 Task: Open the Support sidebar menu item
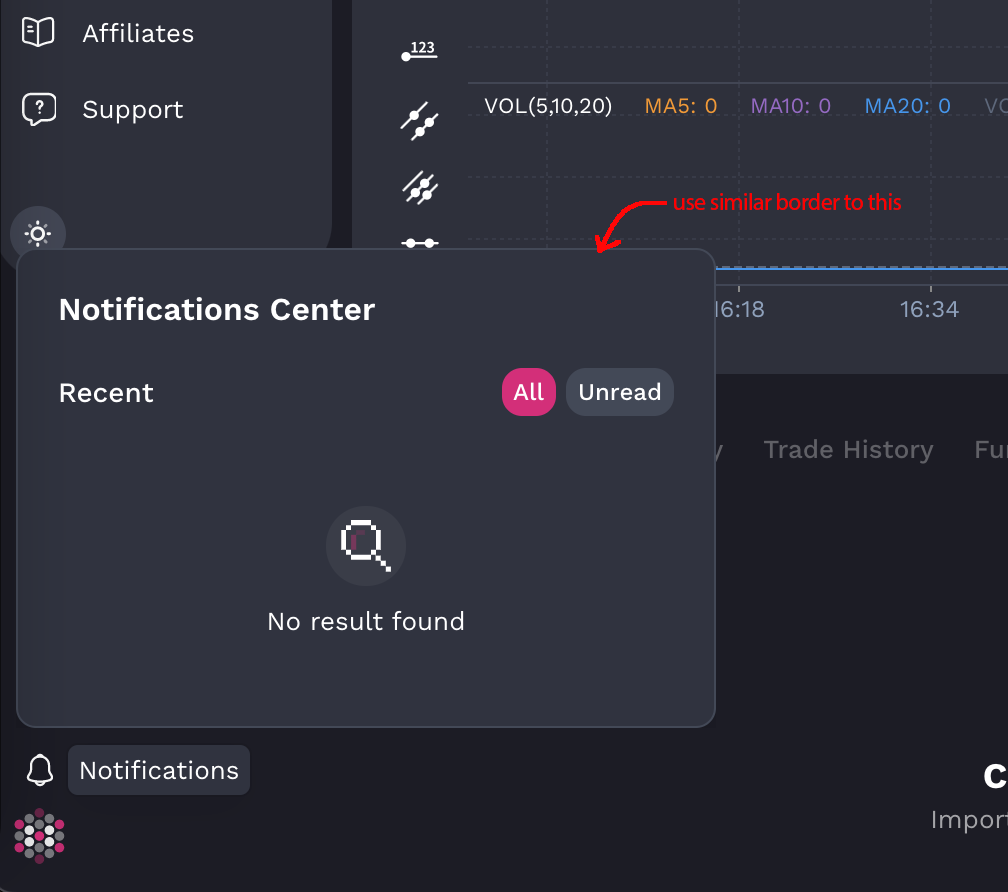click(x=131, y=110)
